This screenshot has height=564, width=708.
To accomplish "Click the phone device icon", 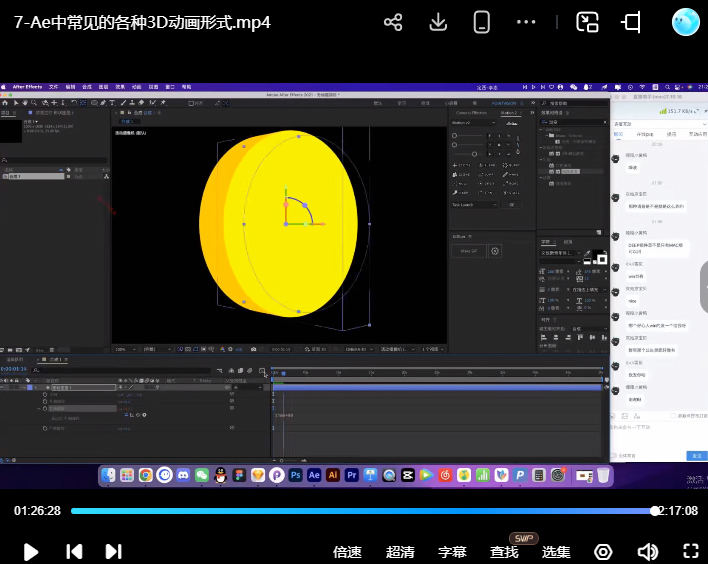I will point(481,22).
